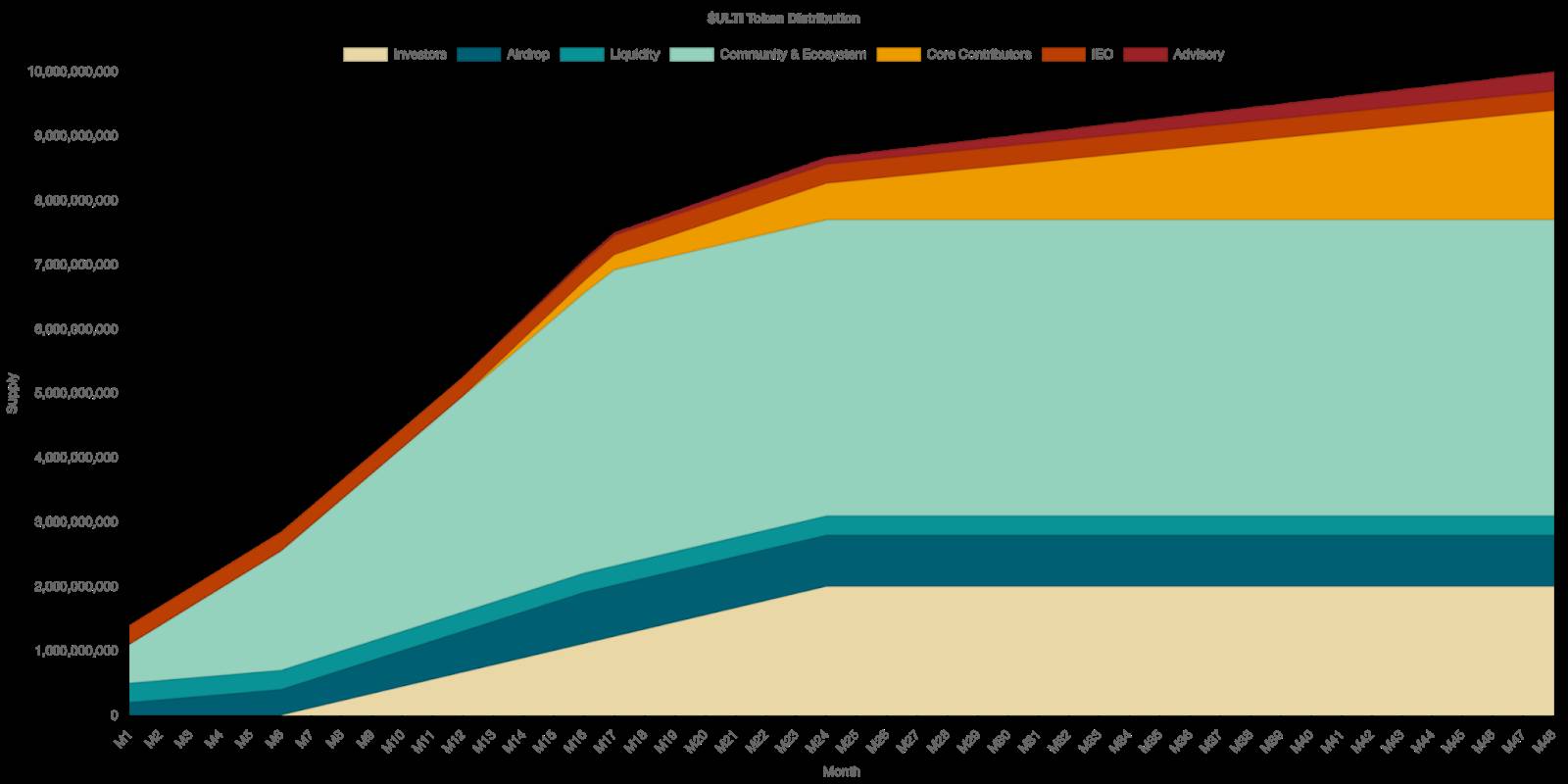Click the $ULTI Token Distribution title
1568x784 pixels.
(x=784, y=19)
